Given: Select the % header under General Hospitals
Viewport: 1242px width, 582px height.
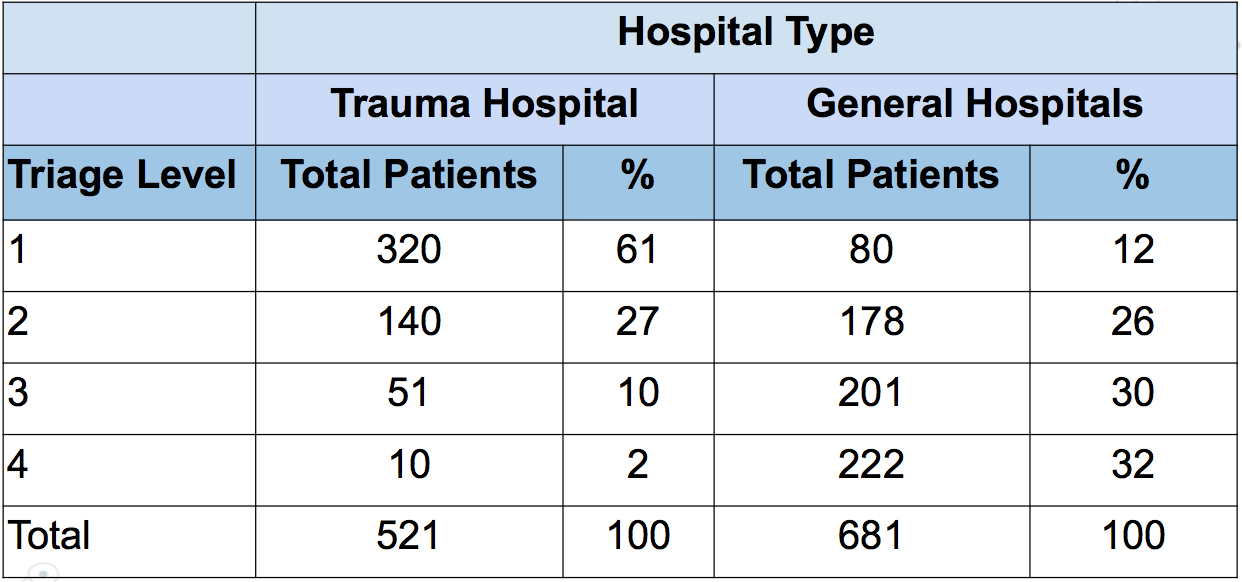Looking at the screenshot, I should (1133, 176).
